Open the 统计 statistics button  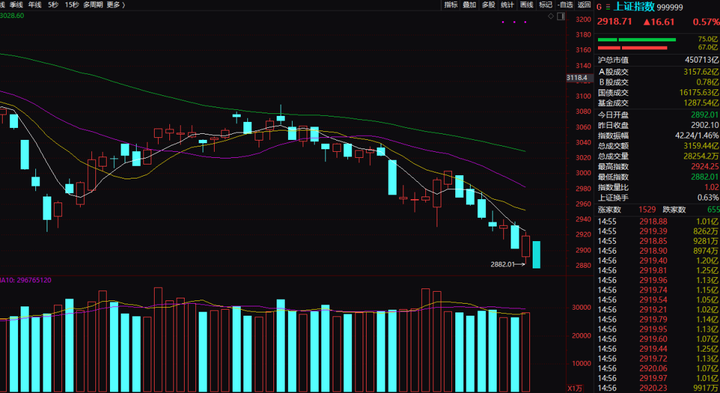[x=507, y=5]
